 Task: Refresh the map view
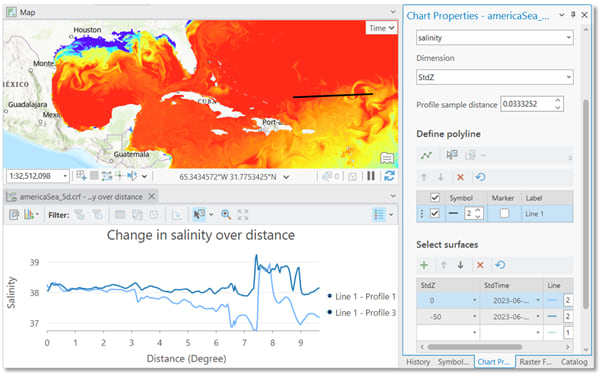[390, 176]
